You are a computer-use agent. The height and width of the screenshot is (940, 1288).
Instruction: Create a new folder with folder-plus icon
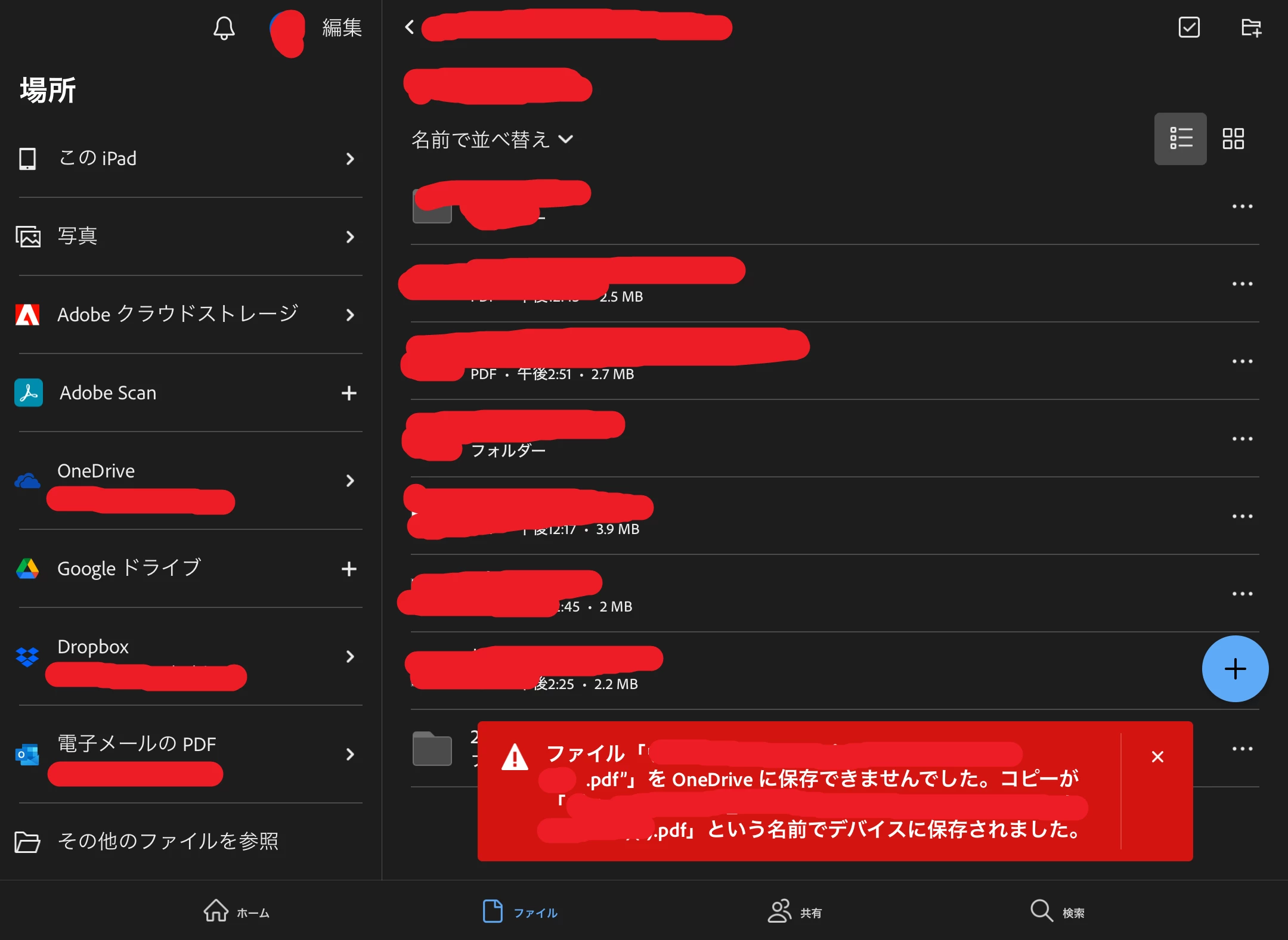1251,27
